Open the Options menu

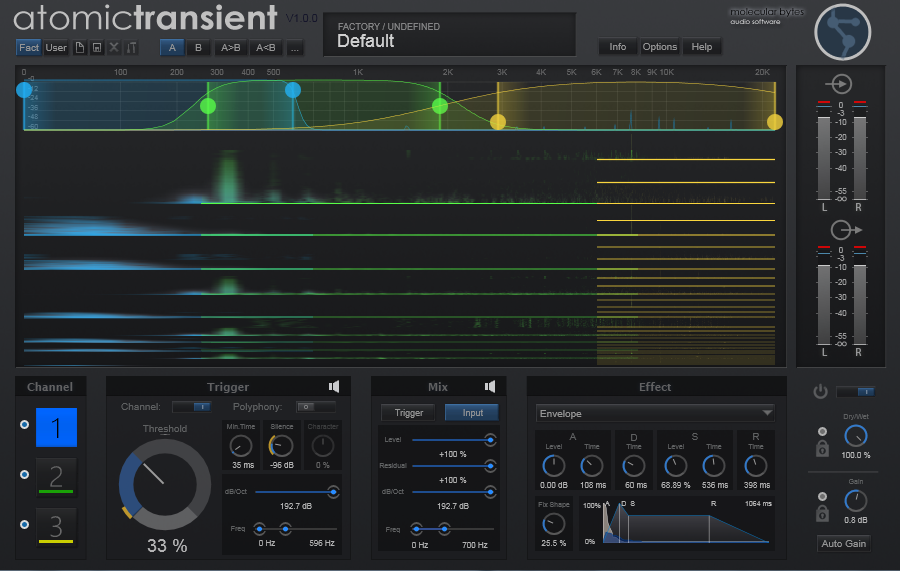point(659,47)
